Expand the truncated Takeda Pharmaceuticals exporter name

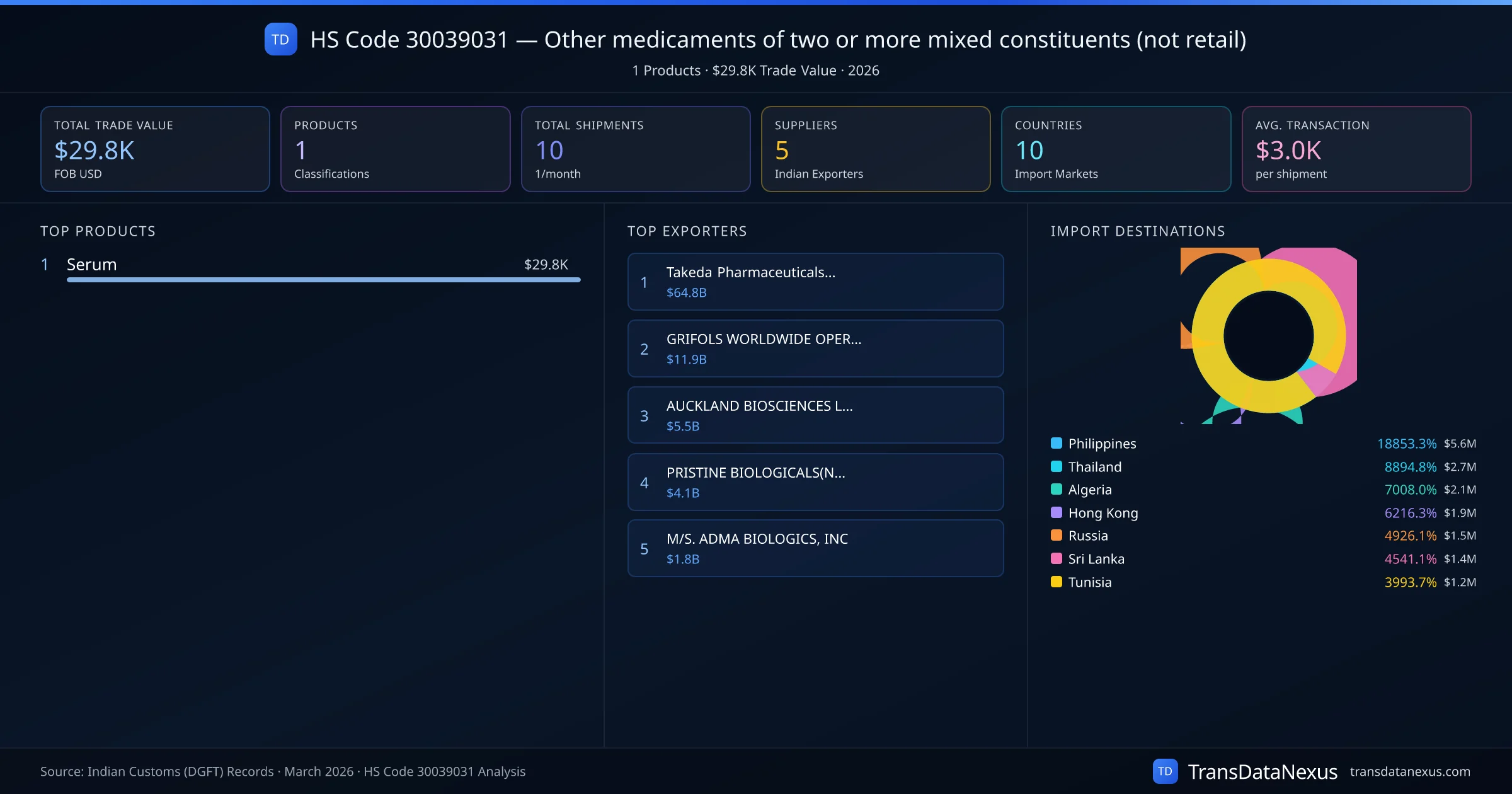[751, 273]
